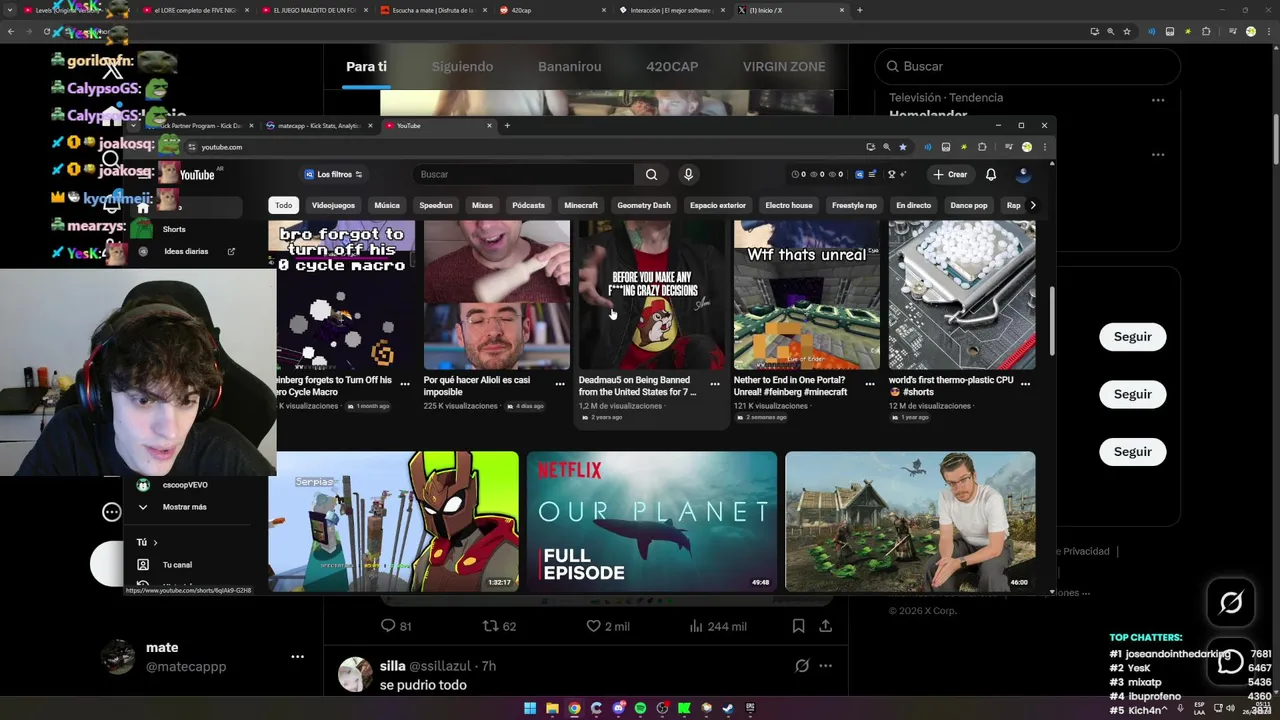Click the Homelander trending topic
This screenshot has width=1280, height=720.
point(928,115)
